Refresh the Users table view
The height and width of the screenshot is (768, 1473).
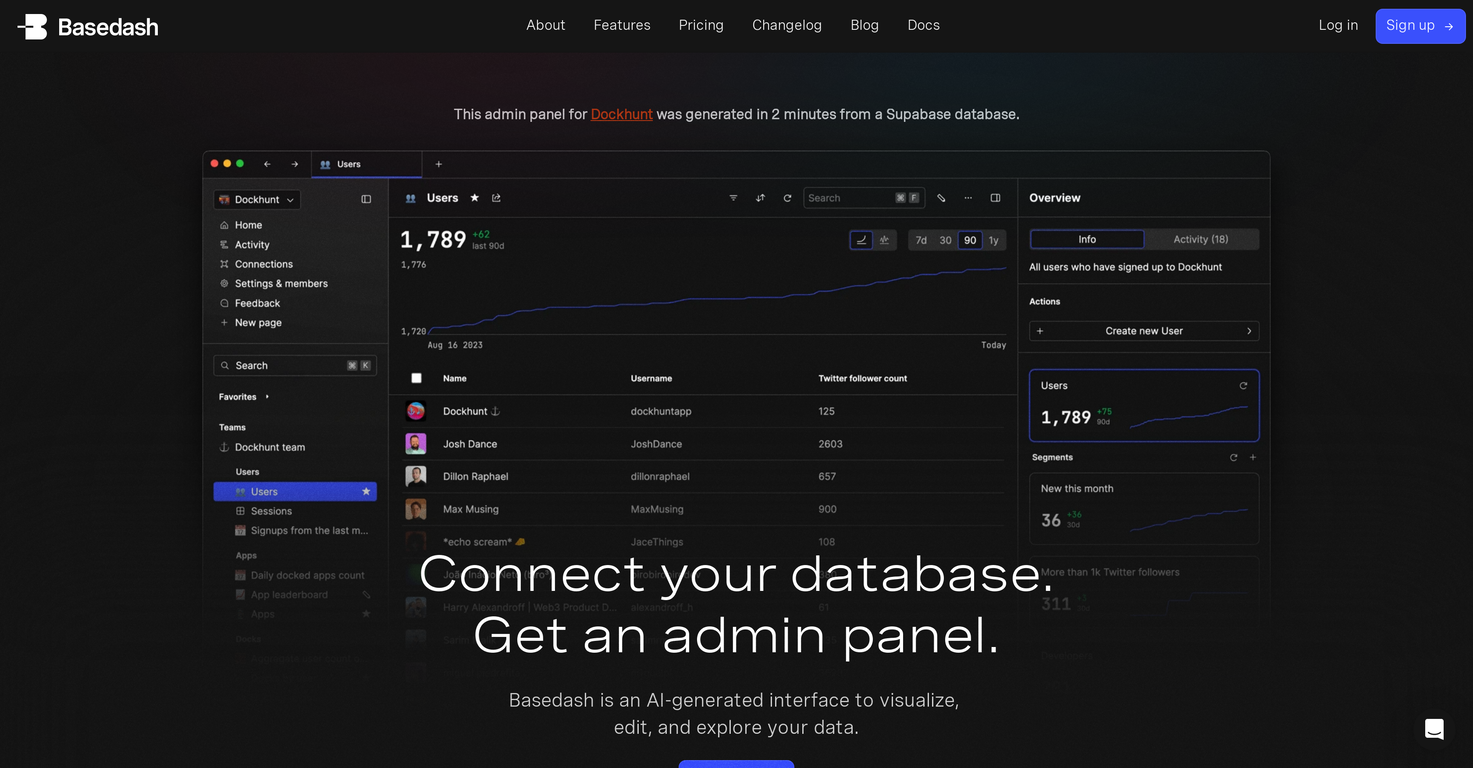(787, 198)
